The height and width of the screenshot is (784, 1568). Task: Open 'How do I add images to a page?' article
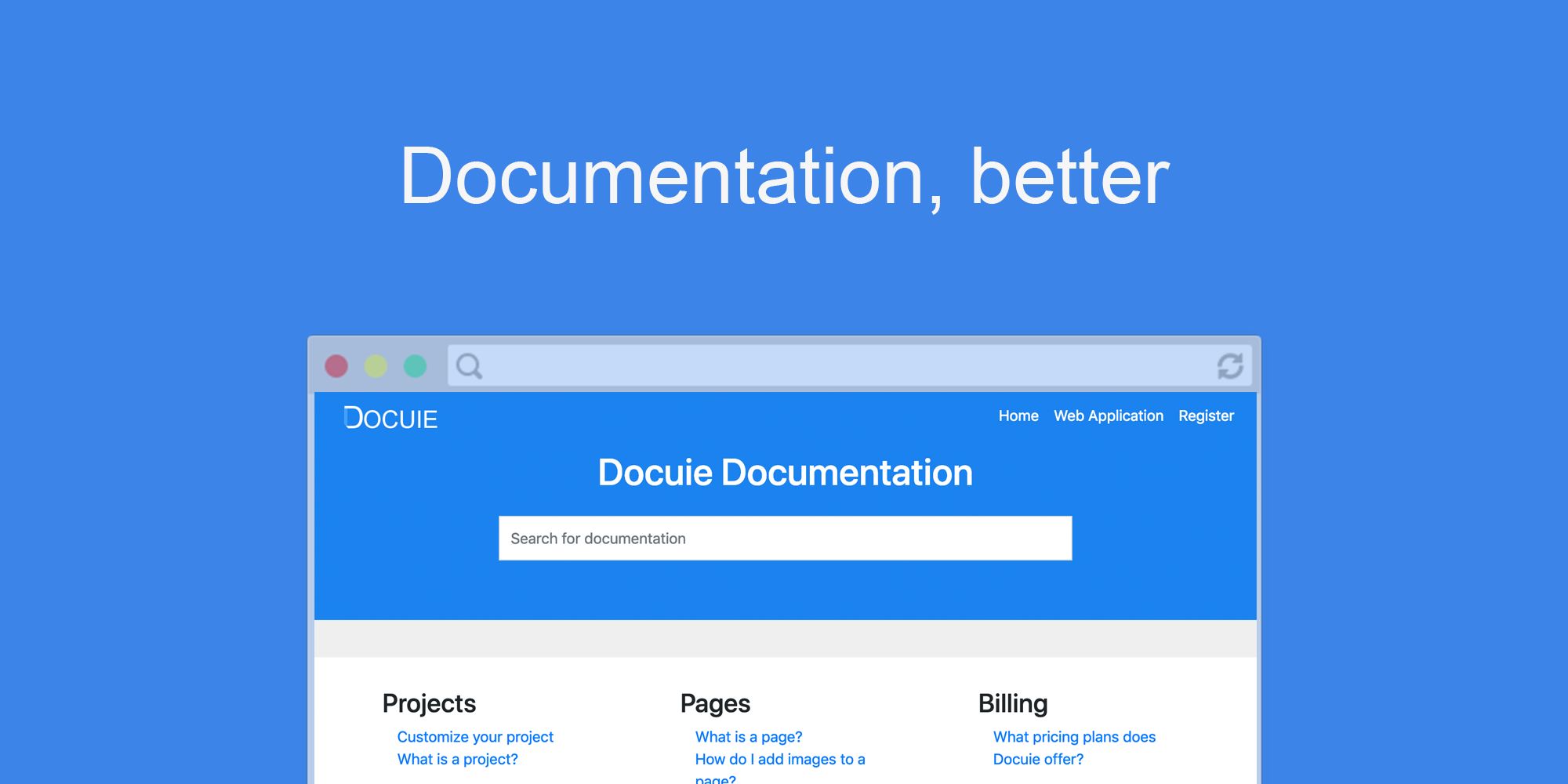[x=780, y=759]
